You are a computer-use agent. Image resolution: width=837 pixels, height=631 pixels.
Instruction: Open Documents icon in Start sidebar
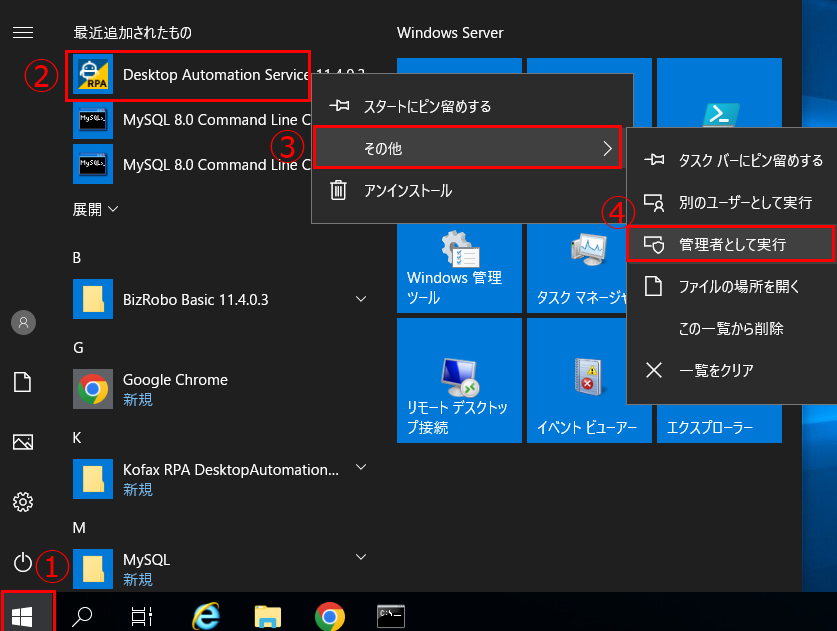22,382
